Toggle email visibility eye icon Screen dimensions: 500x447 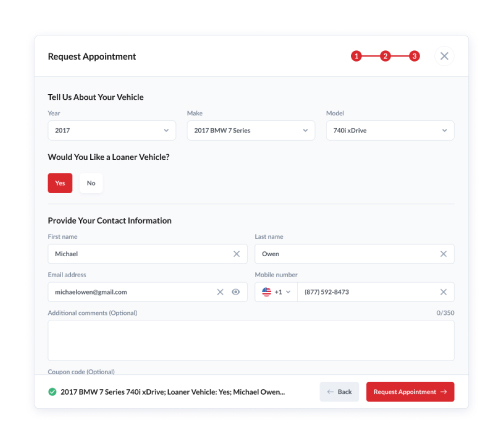236,292
